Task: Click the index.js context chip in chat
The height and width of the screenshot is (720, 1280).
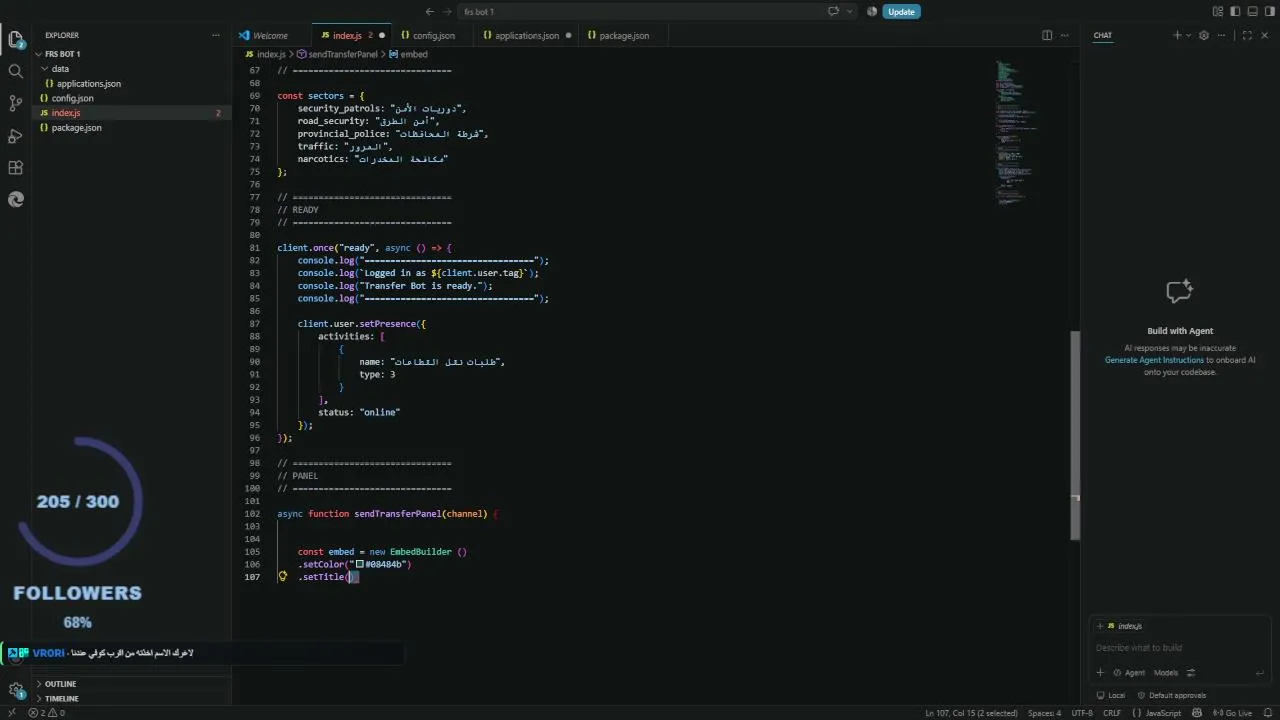Action: click(x=1124, y=626)
